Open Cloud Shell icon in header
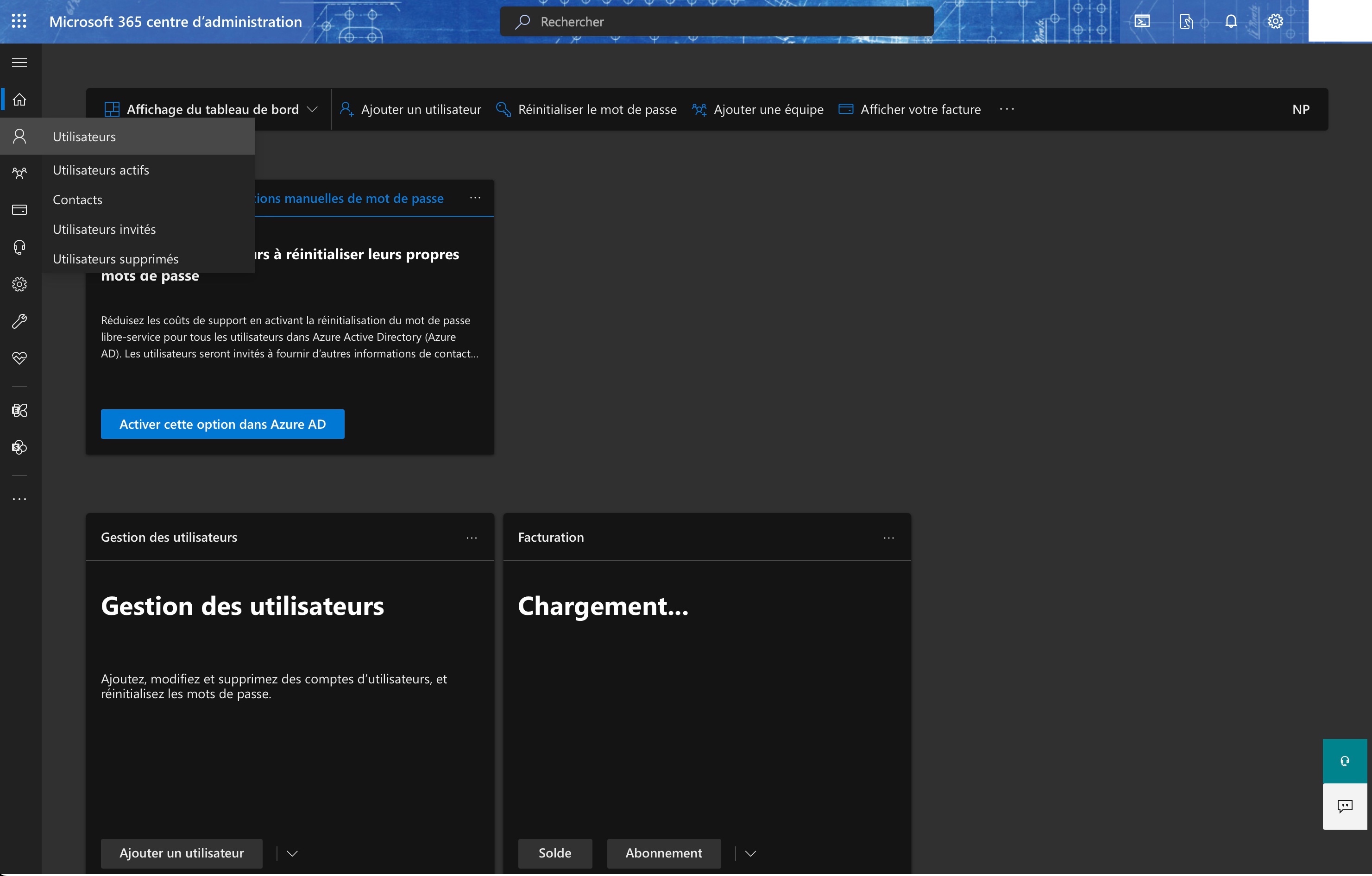 coord(1142,22)
